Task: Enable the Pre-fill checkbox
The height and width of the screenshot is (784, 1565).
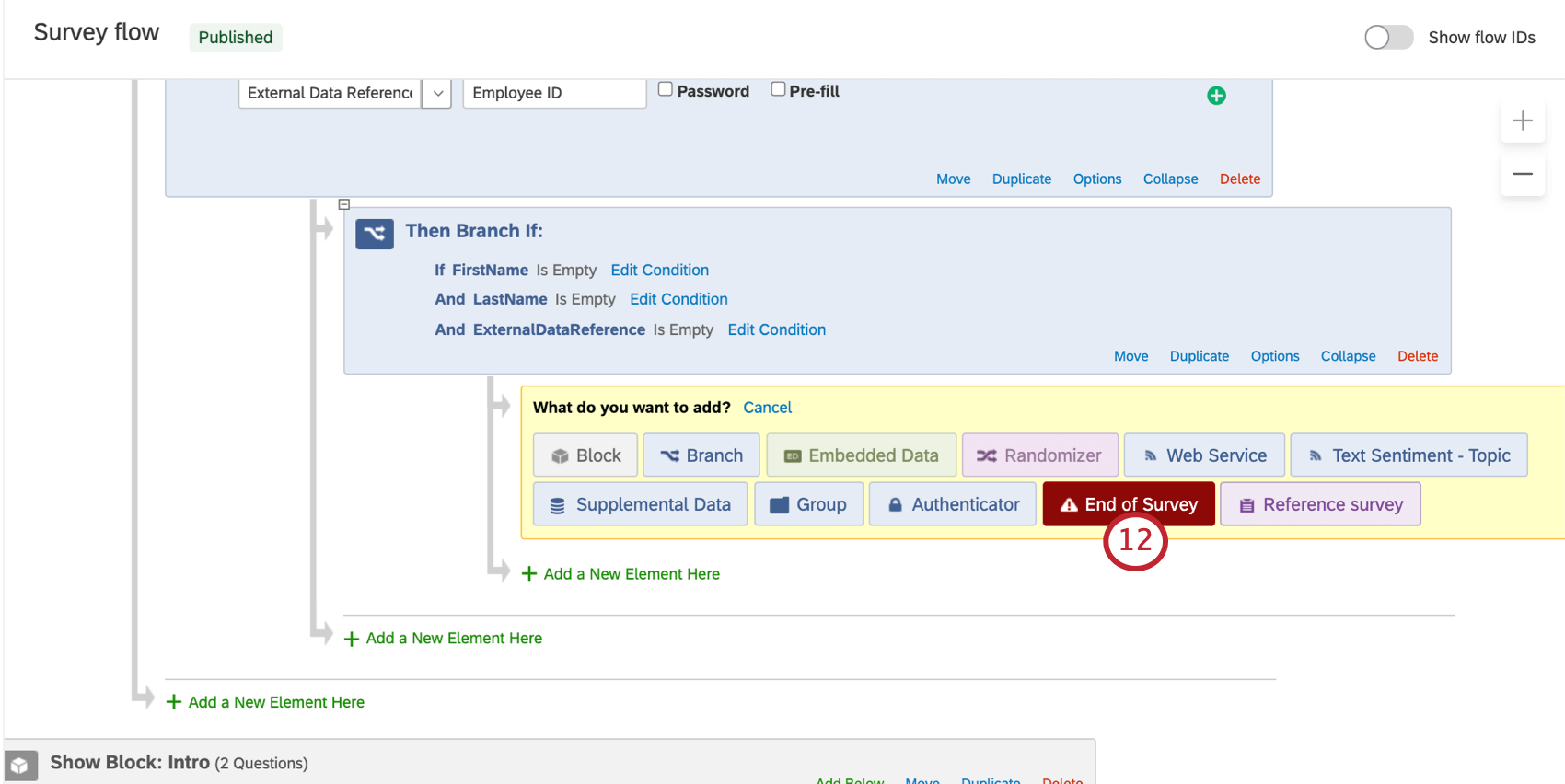Action: point(778,89)
